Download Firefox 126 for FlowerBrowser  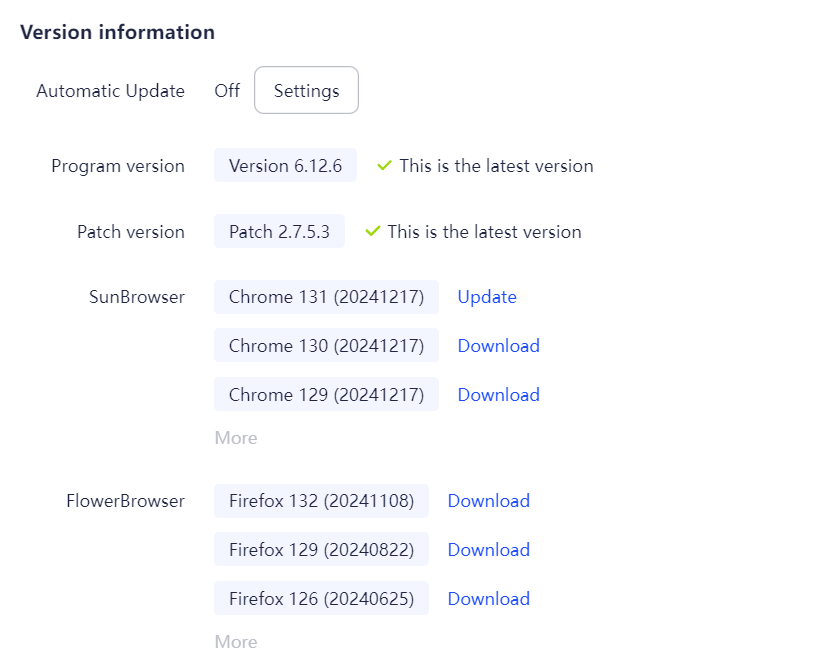[488, 598]
